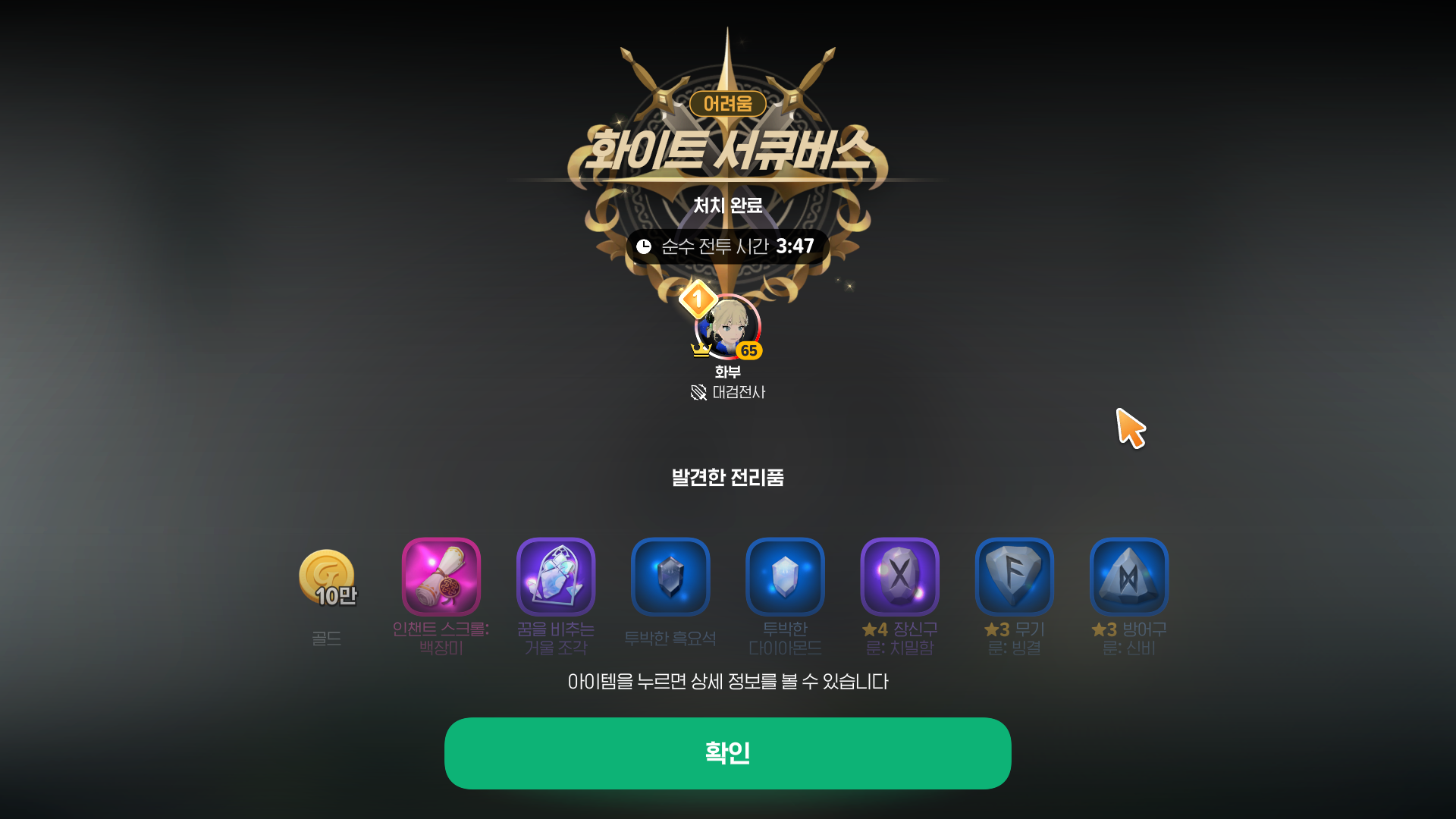1456x819 pixels.
Task: Click the 투박한 흑요석 item label
Action: click(x=670, y=639)
